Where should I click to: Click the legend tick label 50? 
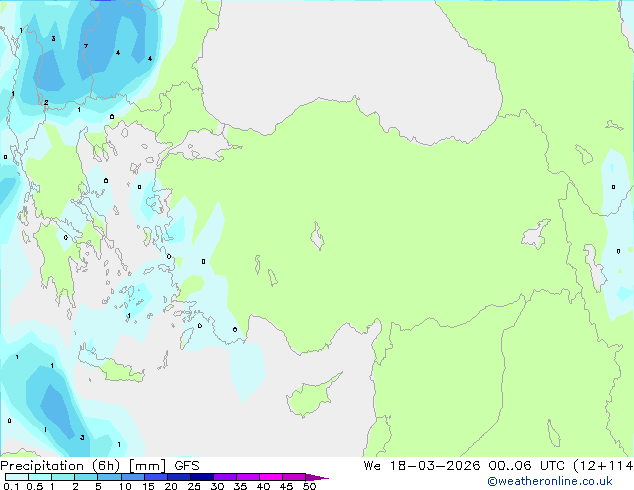tap(309, 486)
